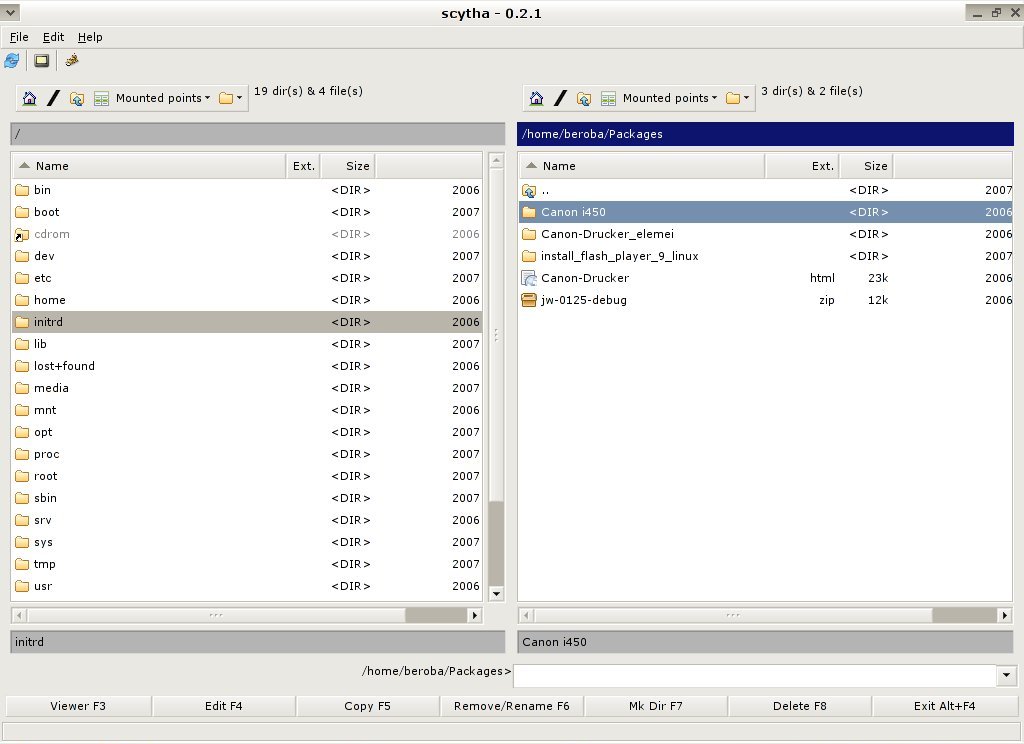Select the lost+found directory row
The height and width of the screenshot is (744, 1024).
(248, 366)
